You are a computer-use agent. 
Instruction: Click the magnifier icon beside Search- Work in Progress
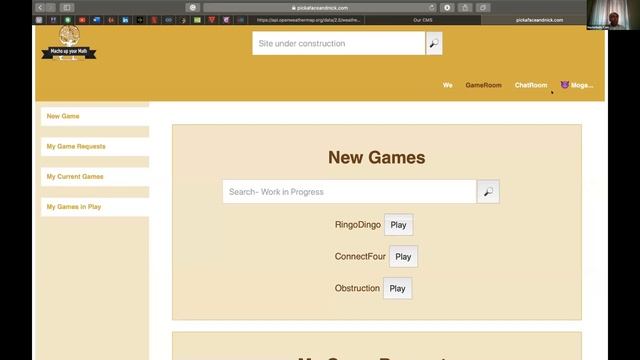488,192
